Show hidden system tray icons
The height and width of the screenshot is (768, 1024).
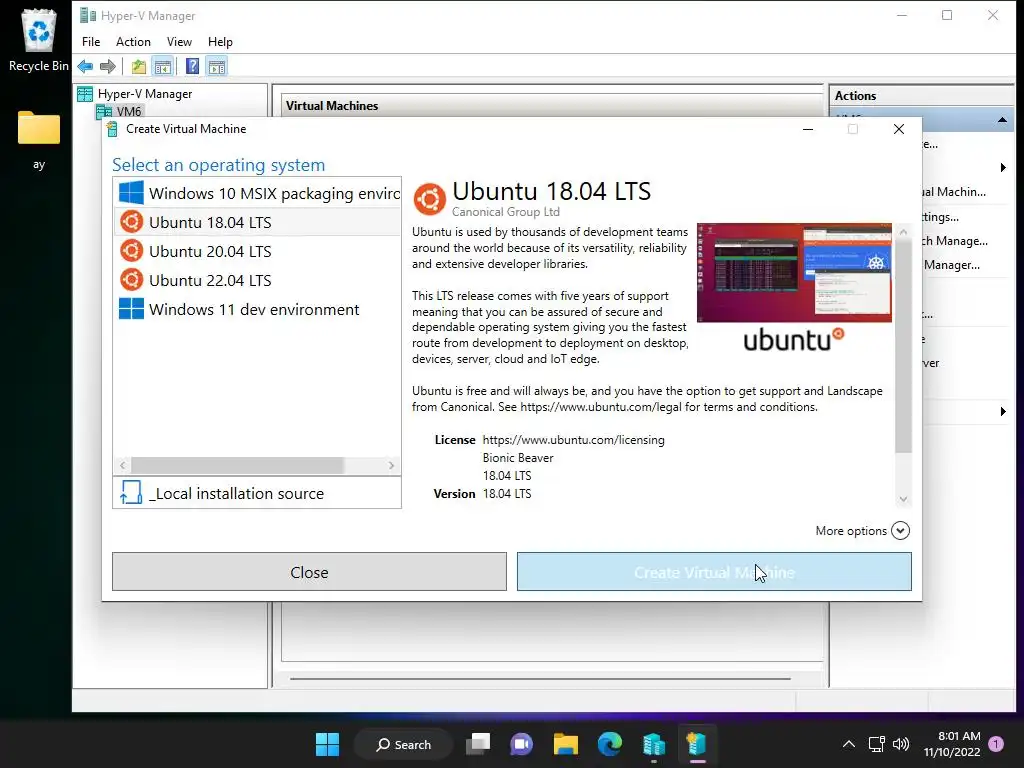click(848, 744)
